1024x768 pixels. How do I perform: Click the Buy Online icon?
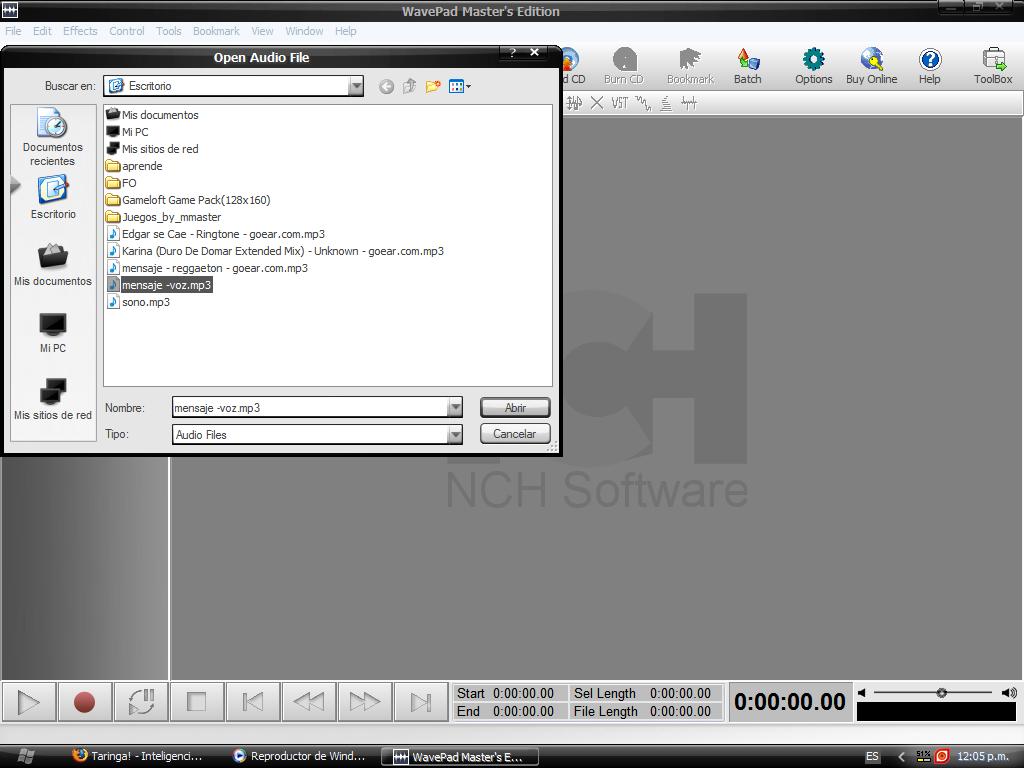(871, 67)
